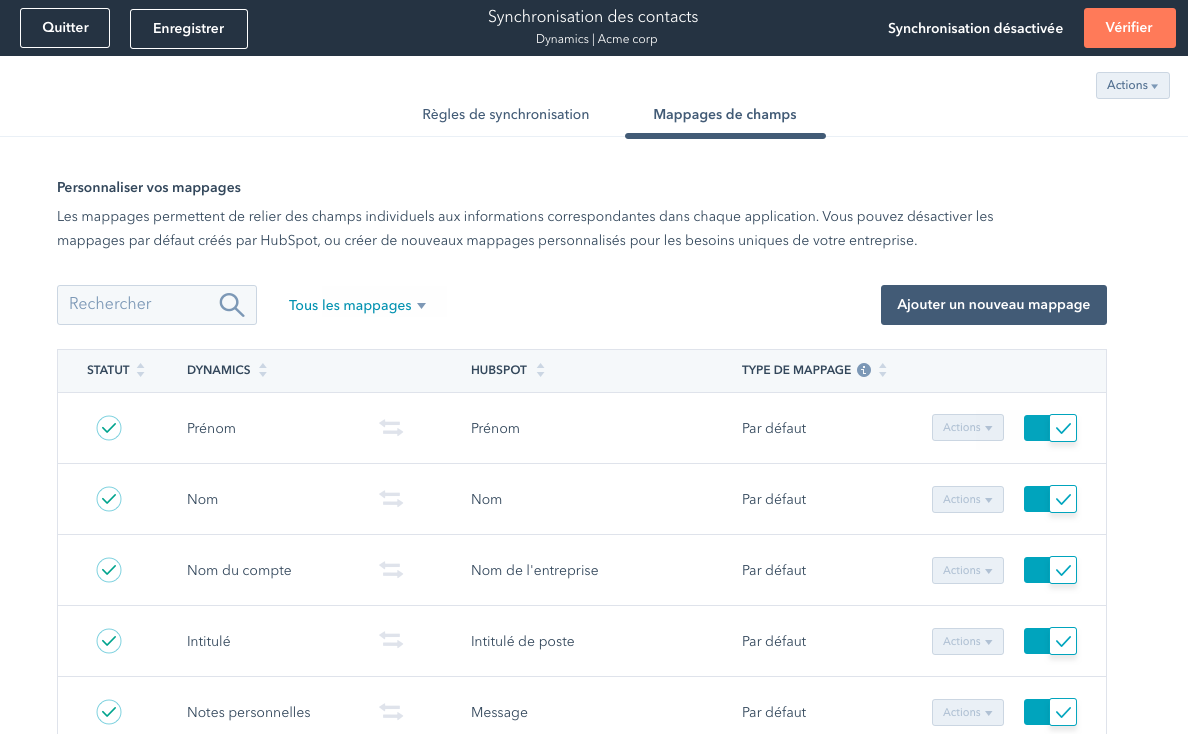This screenshot has width=1188, height=734.
Task: Select the Mappages de champs tab
Action: [x=725, y=114]
